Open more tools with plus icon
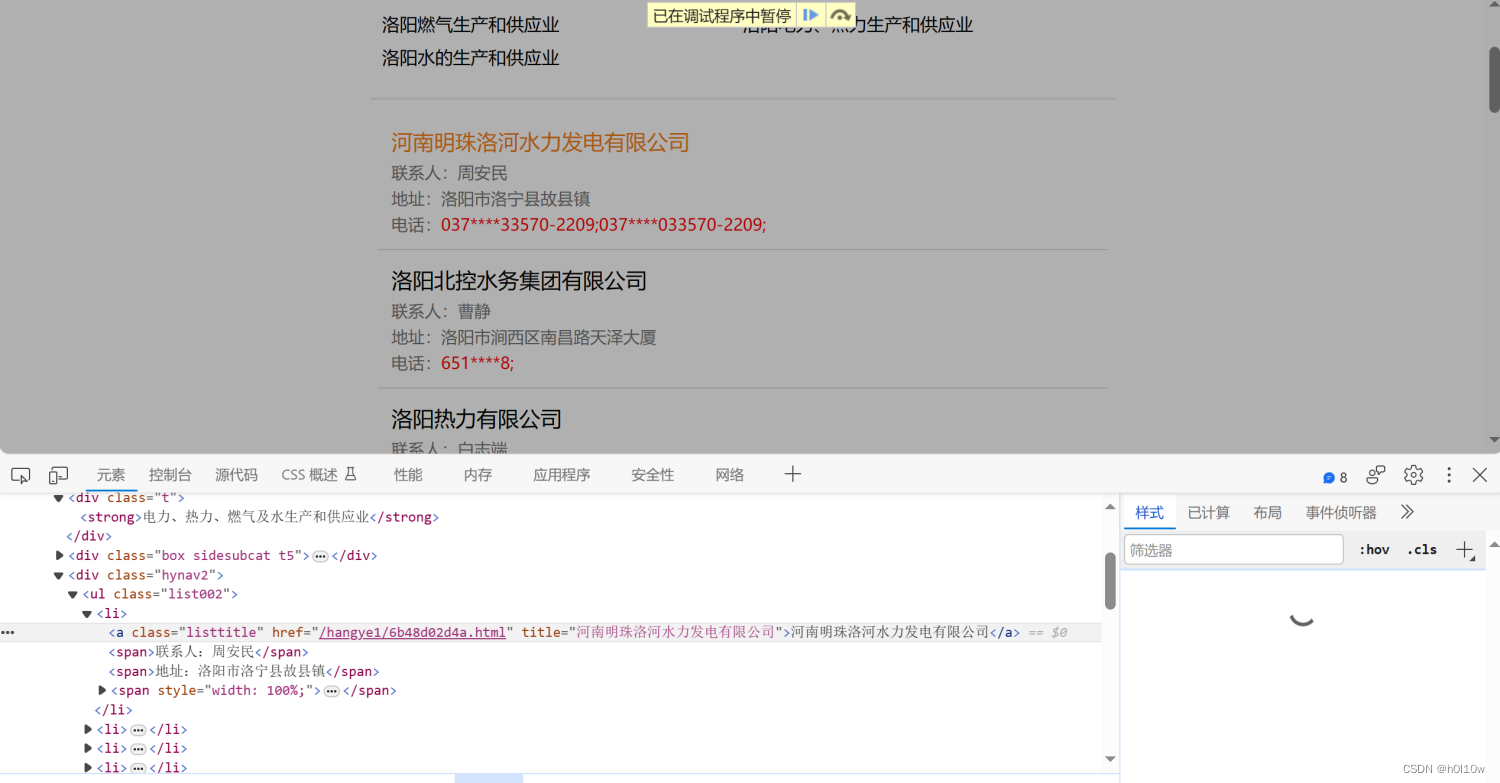 pos(793,474)
